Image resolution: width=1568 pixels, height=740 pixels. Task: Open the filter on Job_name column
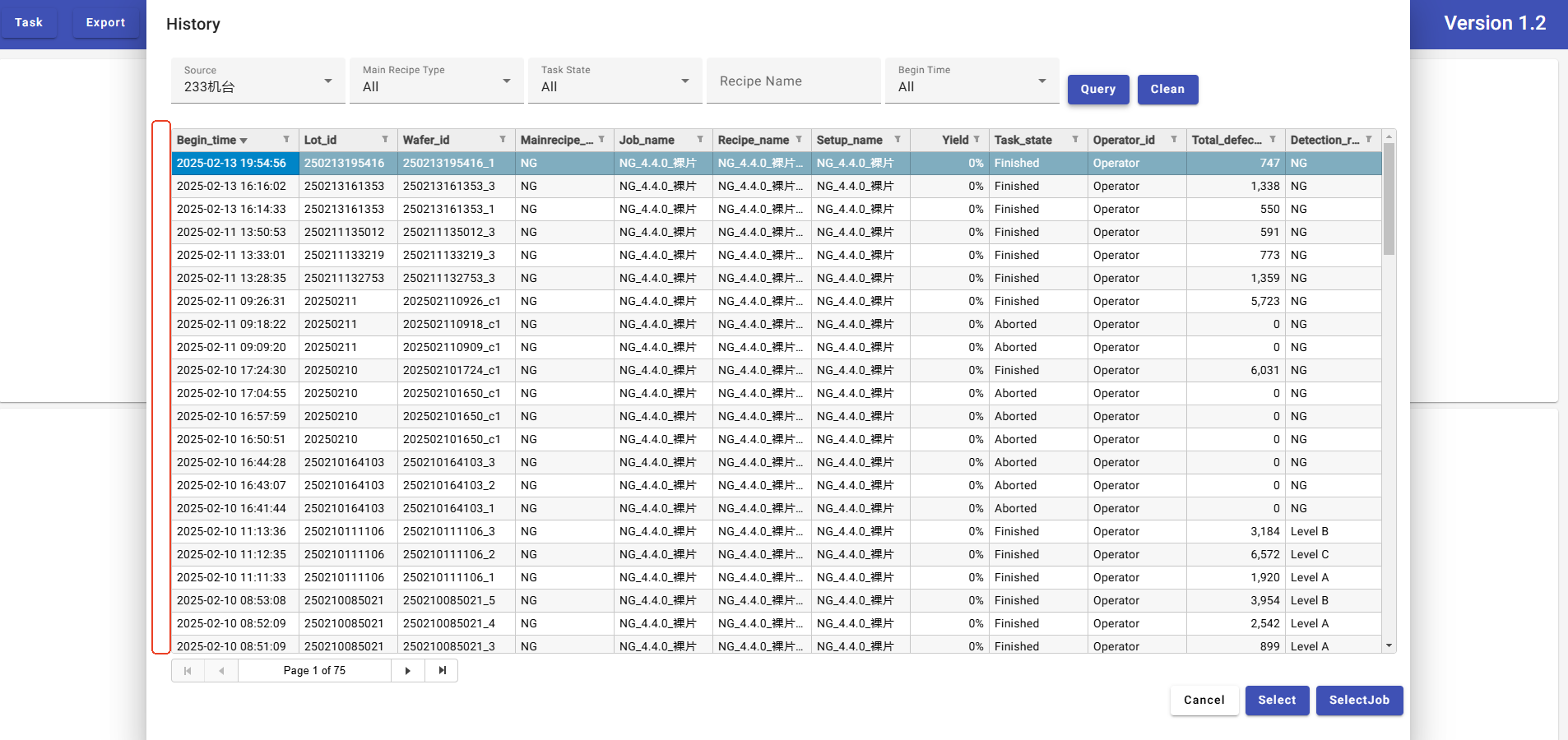tap(700, 140)
